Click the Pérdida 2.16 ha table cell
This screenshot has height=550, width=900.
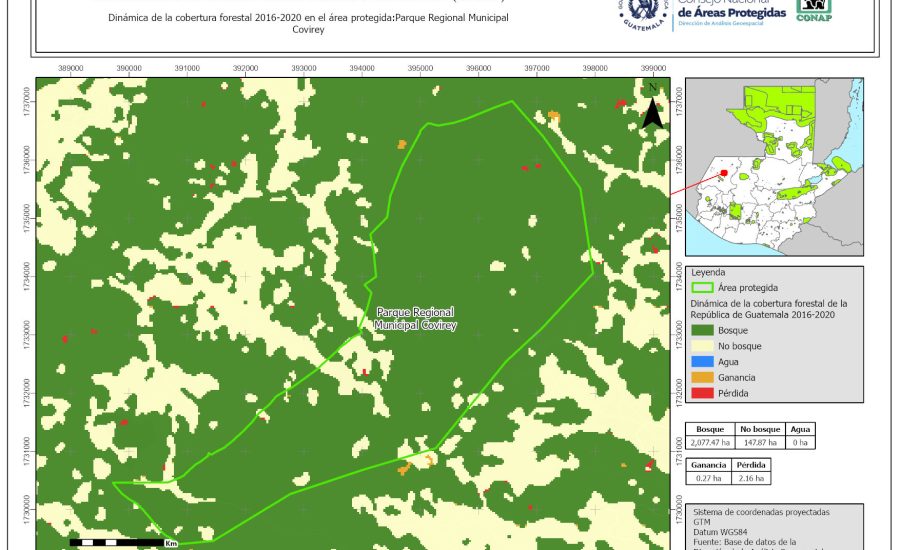752,478
